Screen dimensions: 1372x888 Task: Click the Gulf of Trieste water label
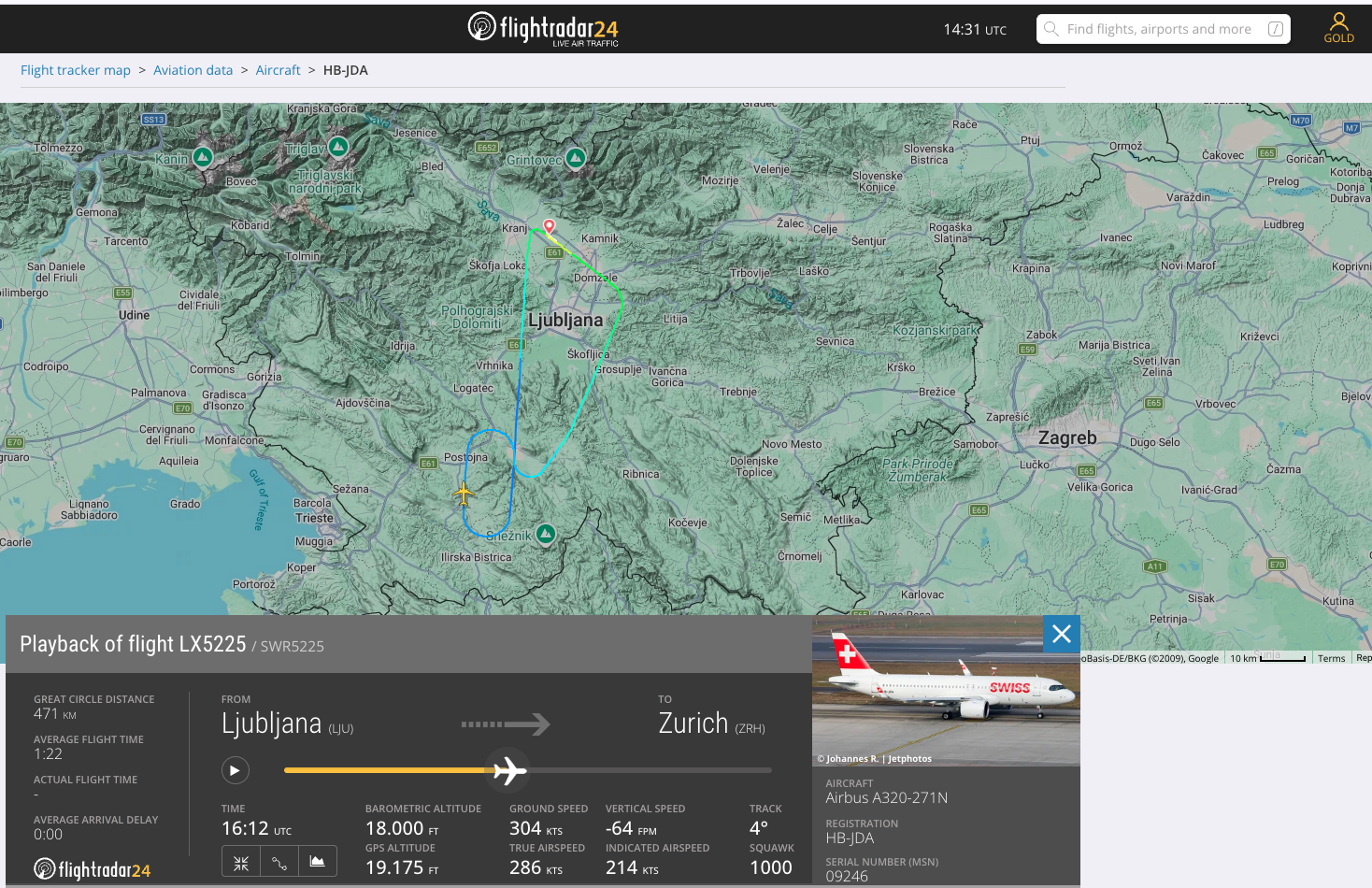click(x=260, y=500)
